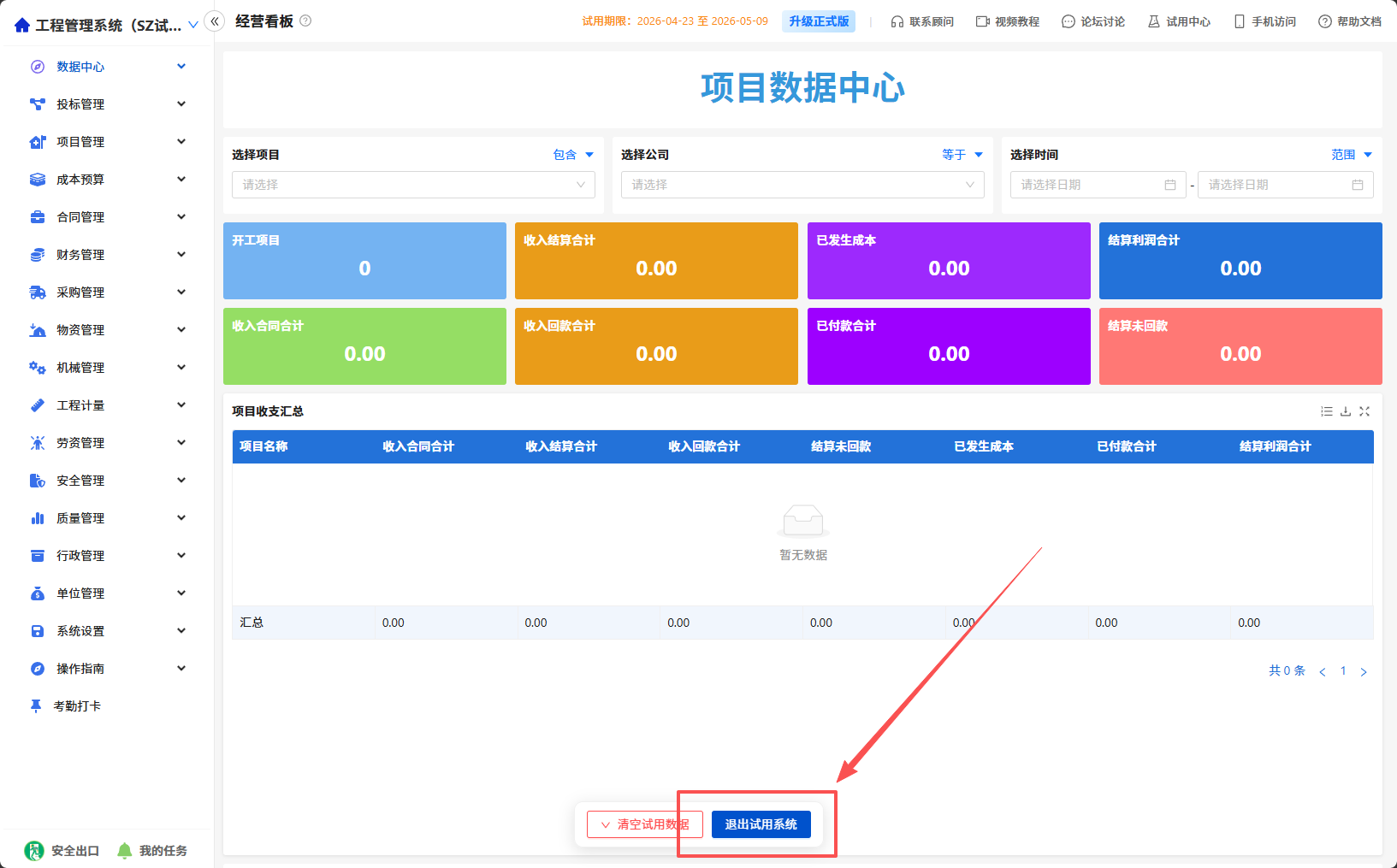Image resolution: width=1397 pixels, height=868 pixels.
Task: Open the 选择项目 dropdown box
Action: [413, 185]
